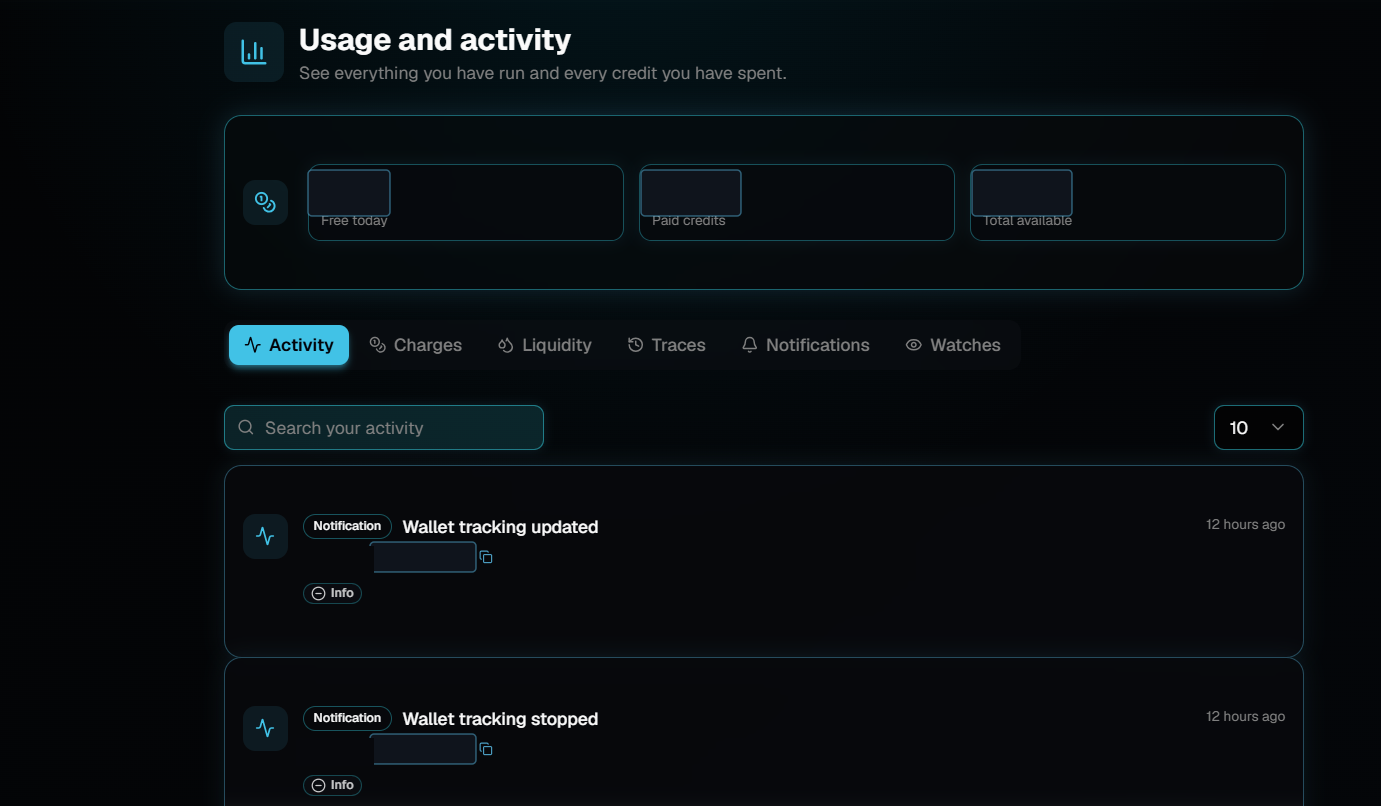The width and height of the screenshot is (1381, 806).
Task: Switch to the Charges tab
Action: [x=415, y=345]
